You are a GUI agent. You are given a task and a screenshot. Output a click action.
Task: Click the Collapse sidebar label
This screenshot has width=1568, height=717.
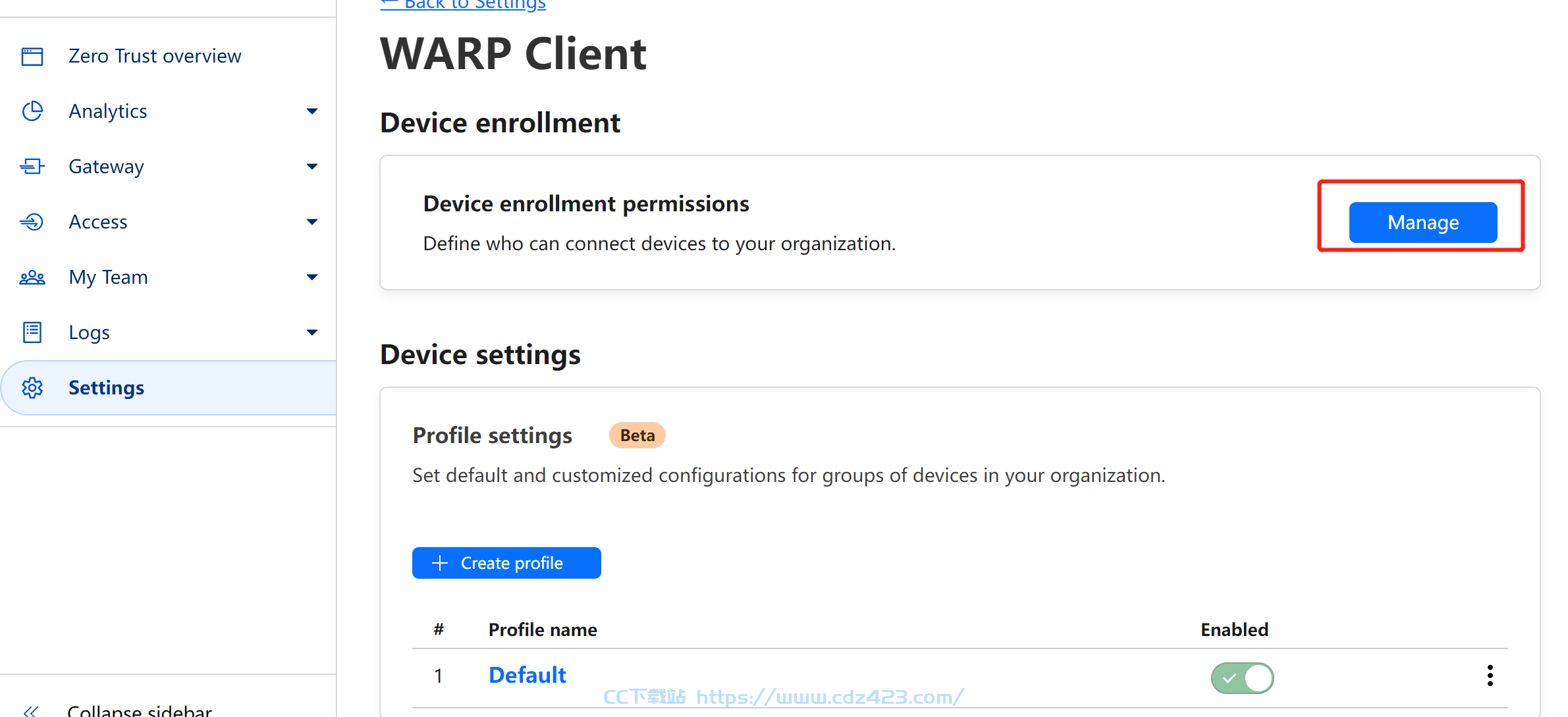[140, 711]
